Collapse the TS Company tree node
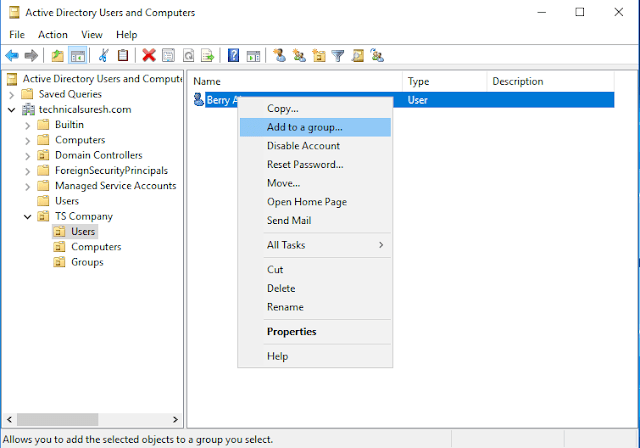Viewport: 640px width, 448px height. pos(27,216)
